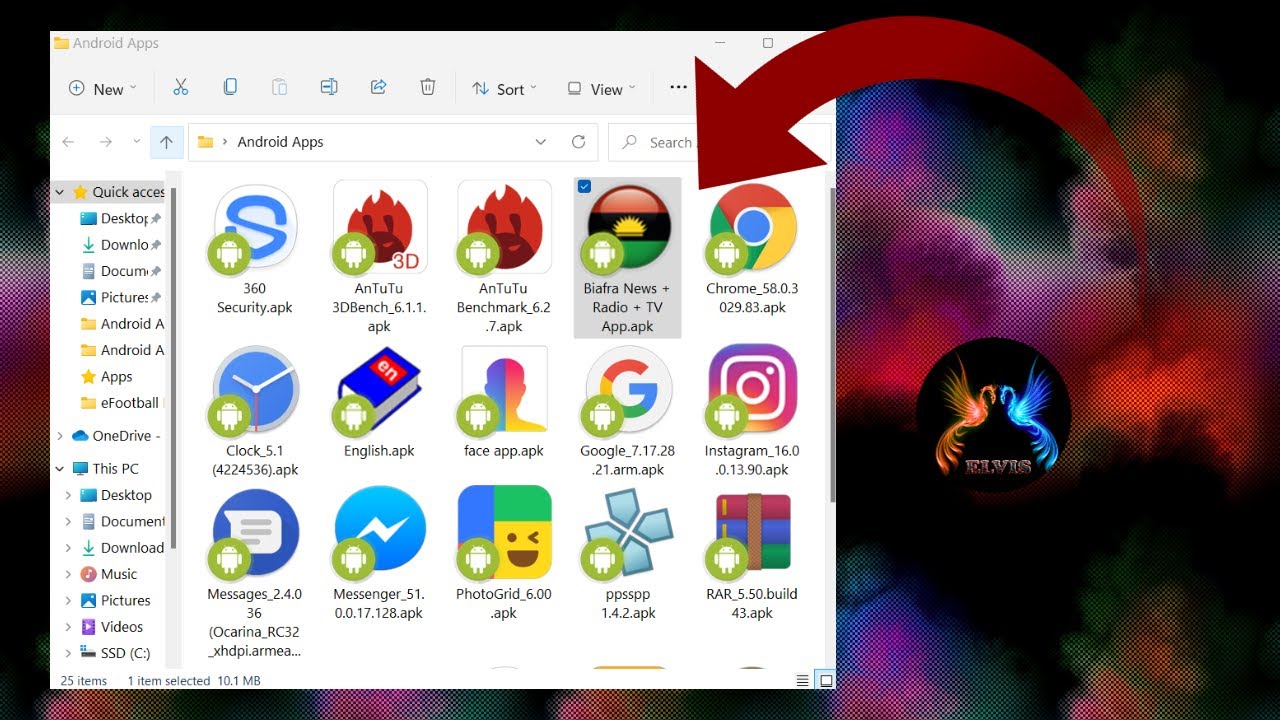
Task: Click the Rename icon in toolbar
Action: pos(329,88)
